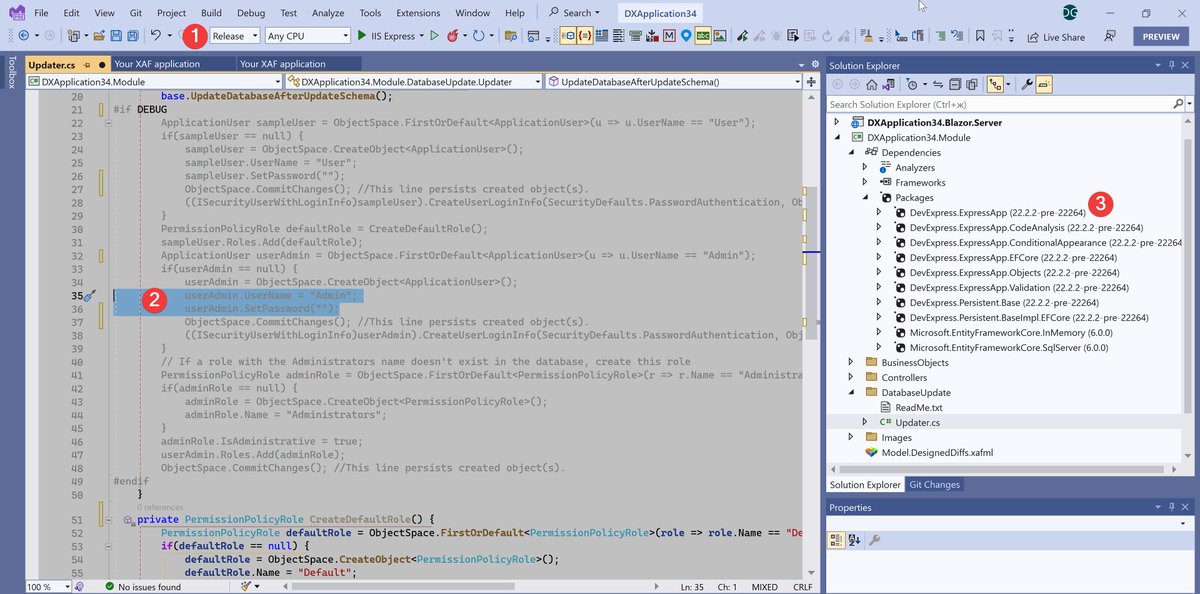Click the Send Feedback icon near PREVIEW
The height and width of the screenshot is (594, 1200).
pyautogui.click(x=1111, y=36)
